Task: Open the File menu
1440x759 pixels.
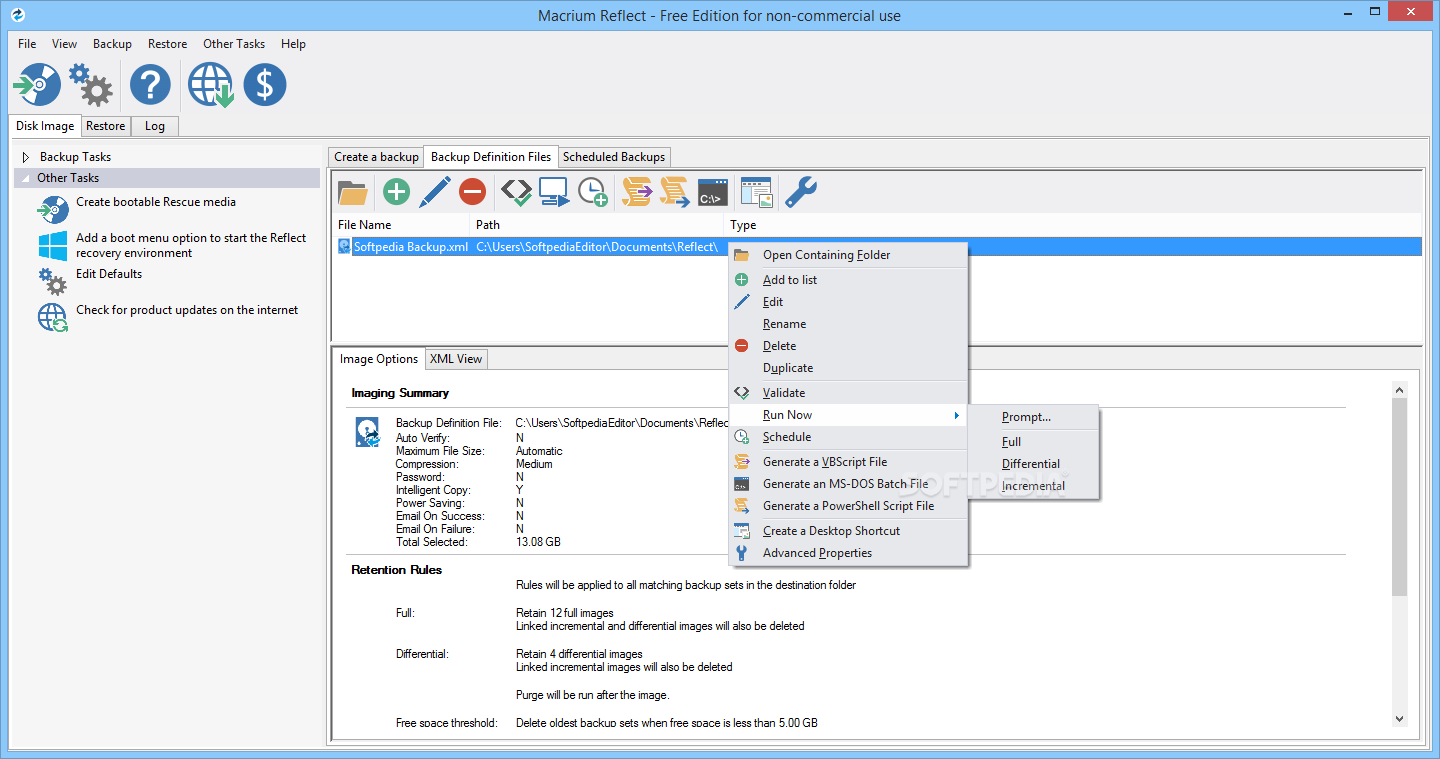Action: [27, 44]
